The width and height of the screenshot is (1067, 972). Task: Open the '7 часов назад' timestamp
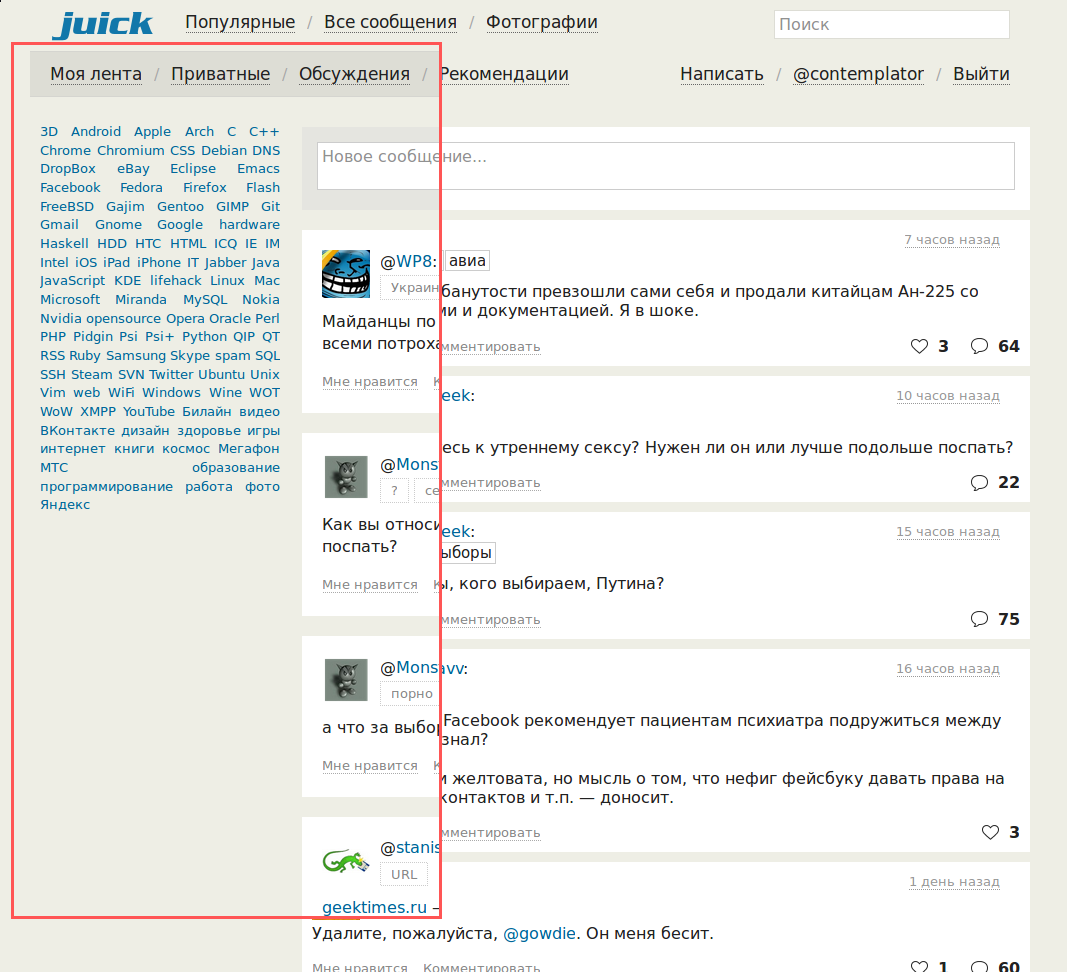952,240
